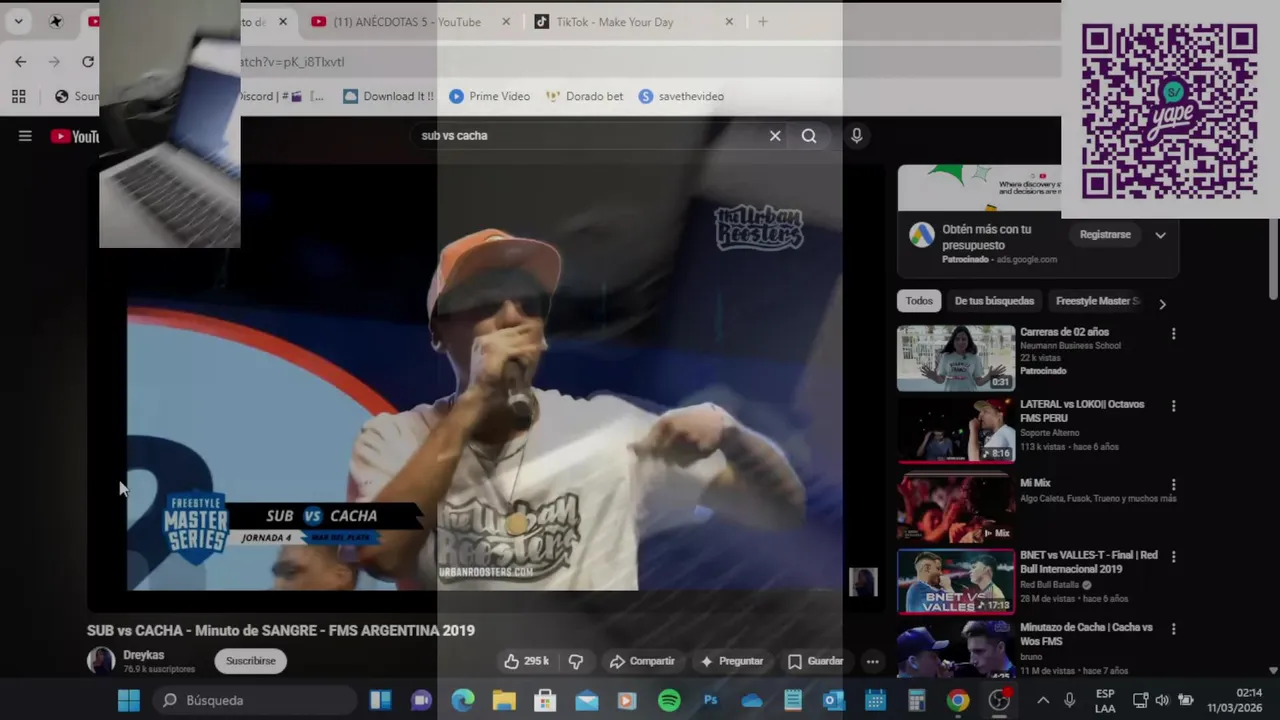Open BNET vs VALLES-T video thumbnail
Image resolution: width=1280 pixels, height=720 pixels.
click(x=956, y=581)
